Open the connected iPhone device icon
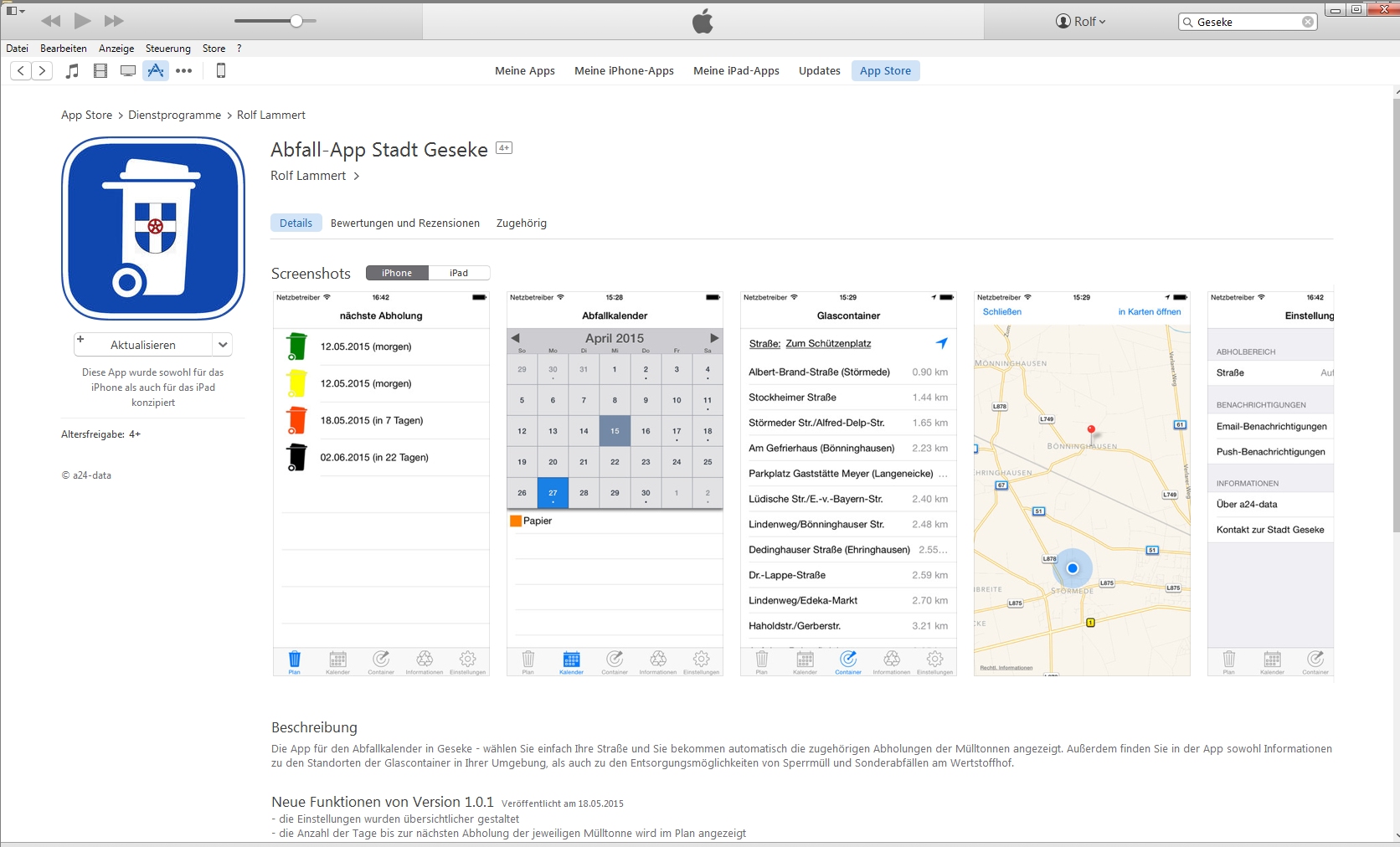The height and width of the screenshot is (847, 1400). [x=221, y=71]
